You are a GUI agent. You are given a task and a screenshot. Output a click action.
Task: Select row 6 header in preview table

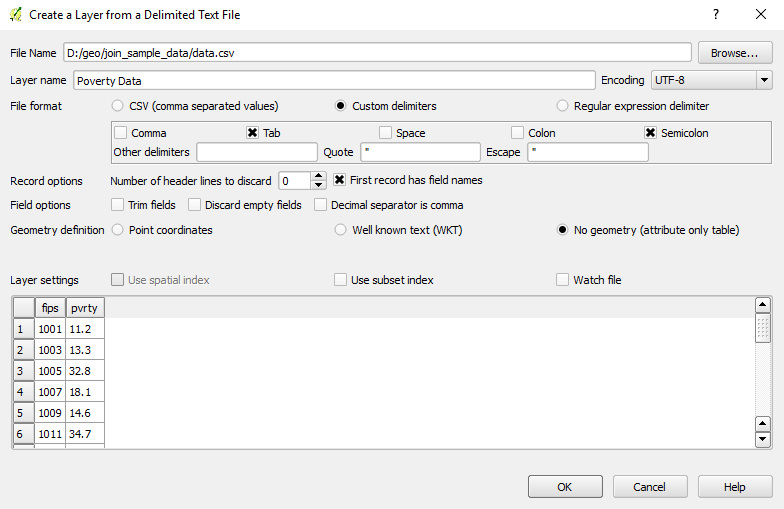click(24, 434)
